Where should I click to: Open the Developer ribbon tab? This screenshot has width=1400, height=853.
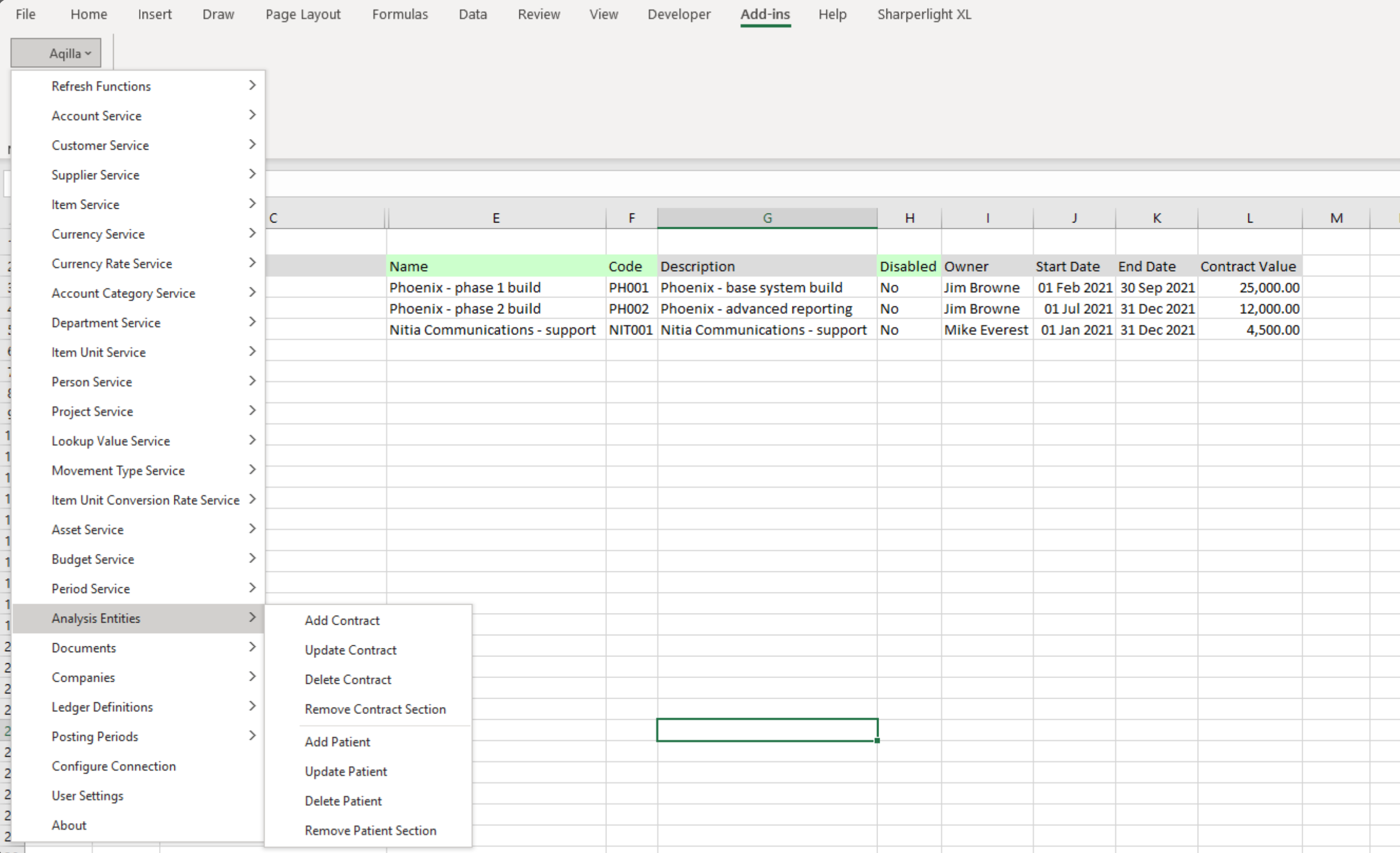coord(678,14)
